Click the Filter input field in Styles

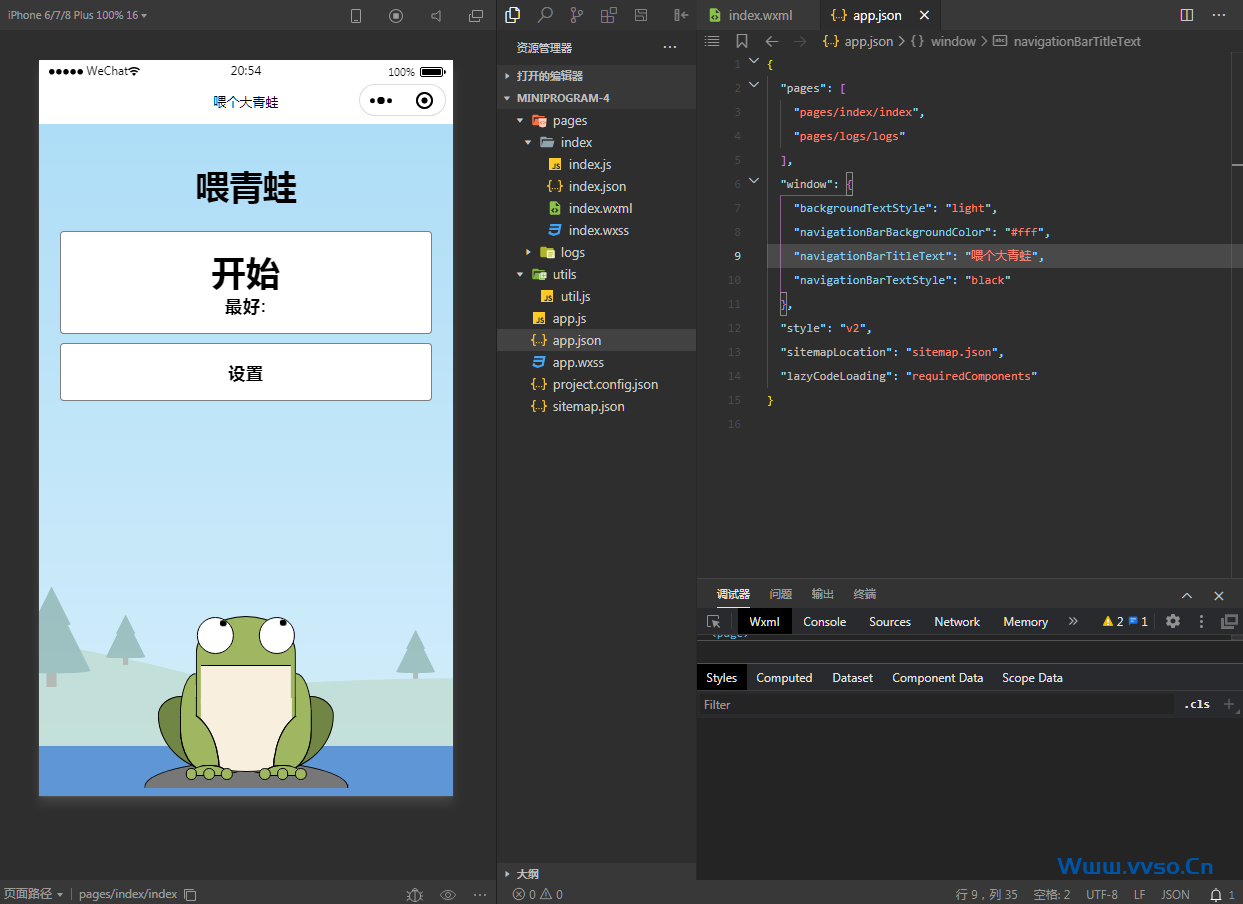pos(935,704)
